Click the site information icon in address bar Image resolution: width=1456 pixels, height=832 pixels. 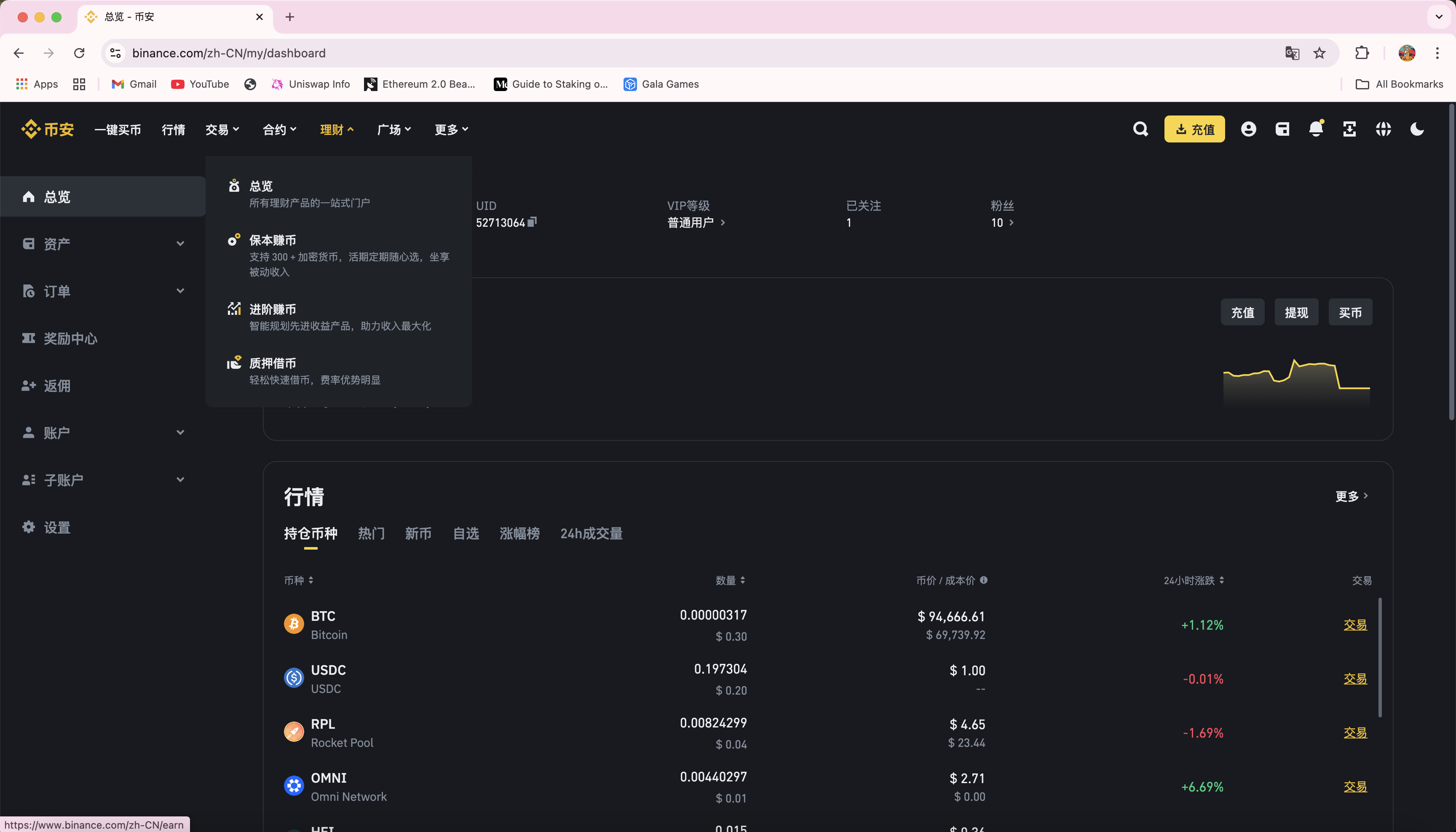click(115, 53)
